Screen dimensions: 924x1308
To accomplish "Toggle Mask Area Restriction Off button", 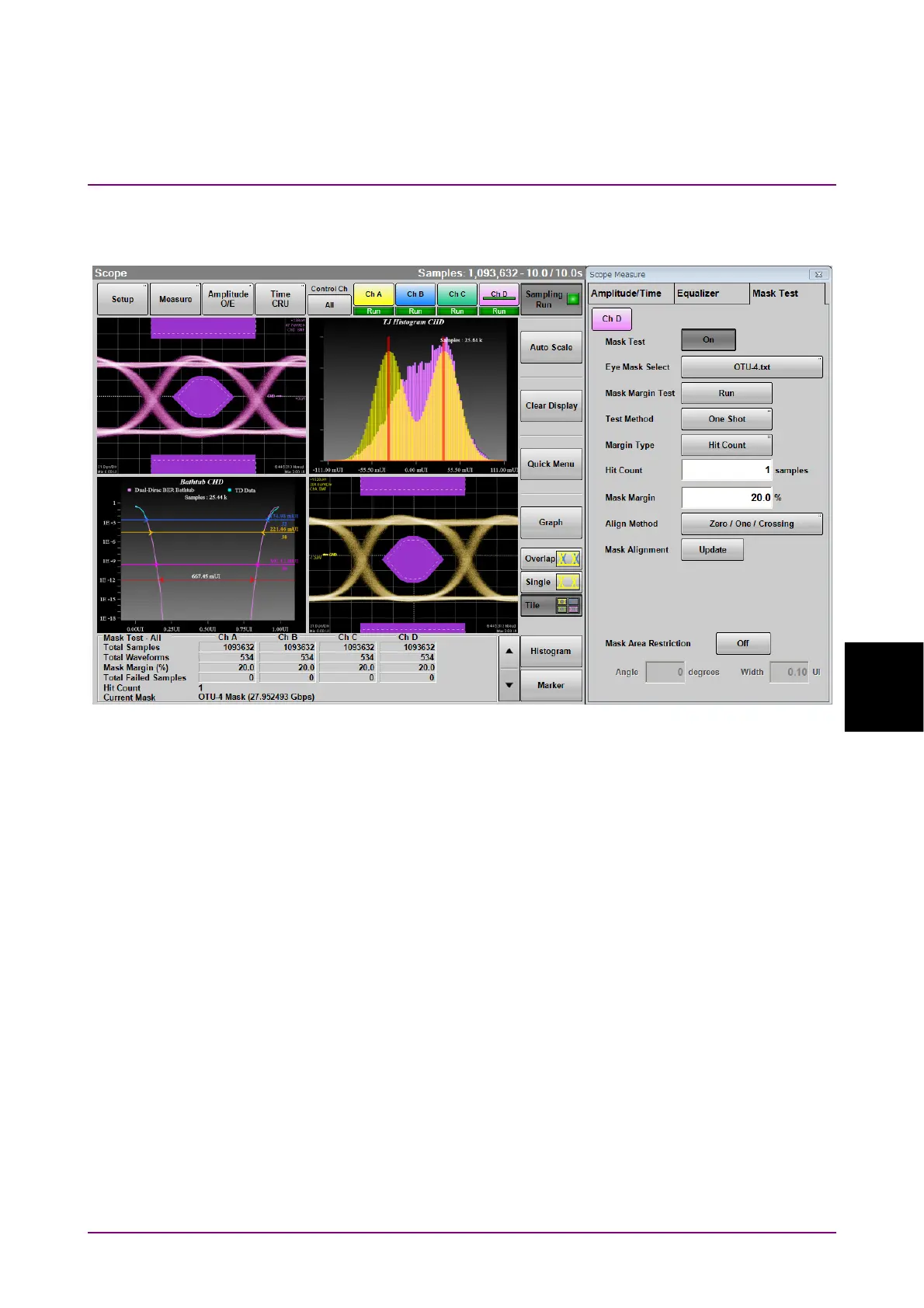I will [743, 643].
